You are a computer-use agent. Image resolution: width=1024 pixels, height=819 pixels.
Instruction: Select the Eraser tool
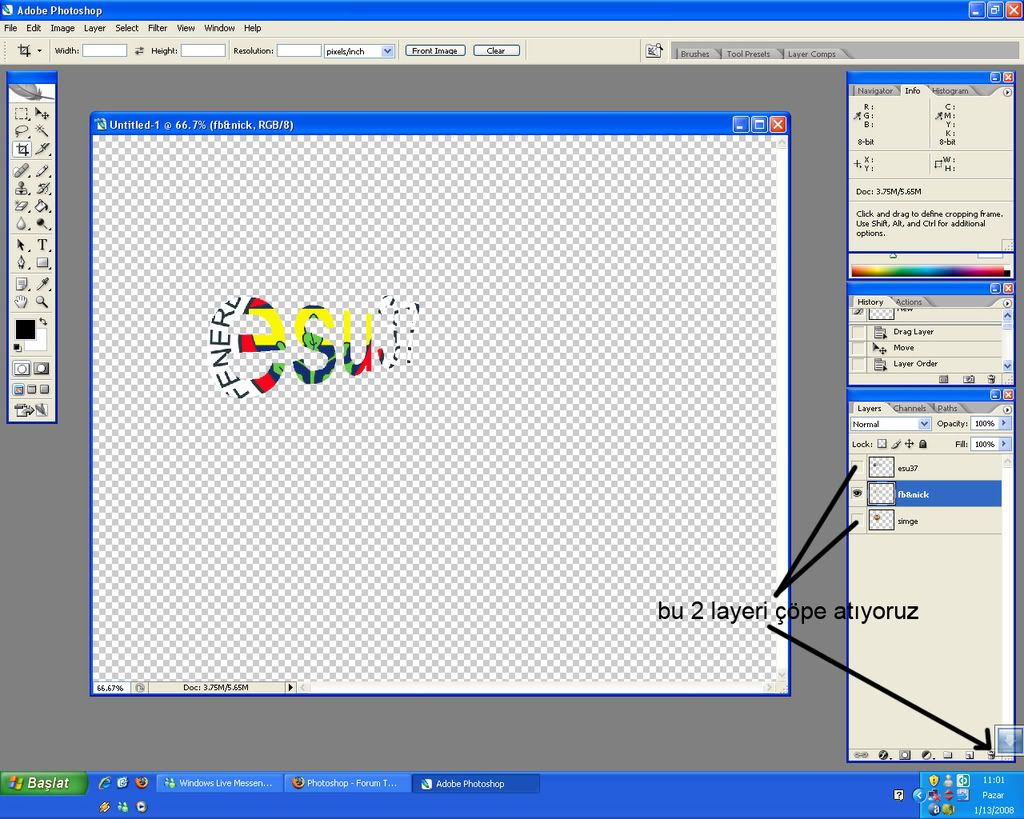pyautogui.click(x=22, y=206)
